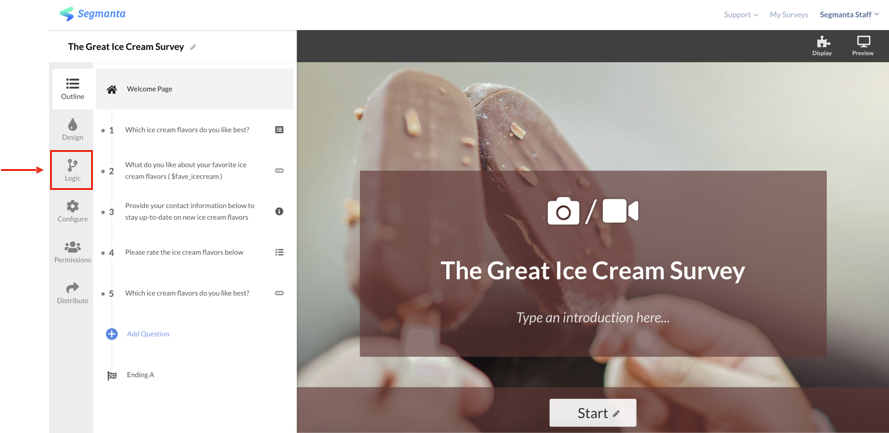Click the blue plus Add Question icon

coord(112,334)
